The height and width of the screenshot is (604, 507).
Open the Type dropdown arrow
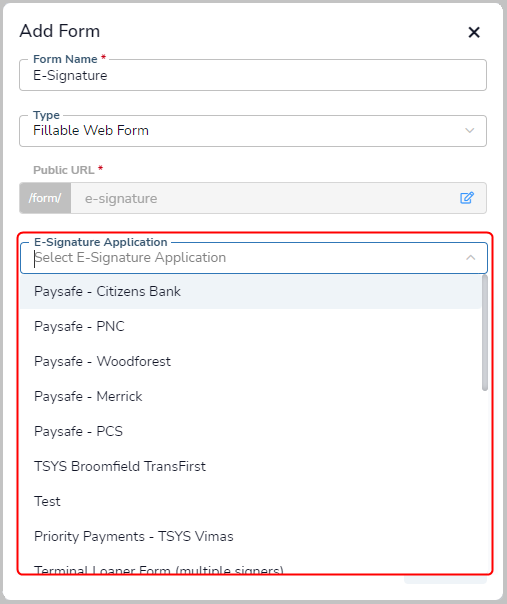click(x=469, y=131)
